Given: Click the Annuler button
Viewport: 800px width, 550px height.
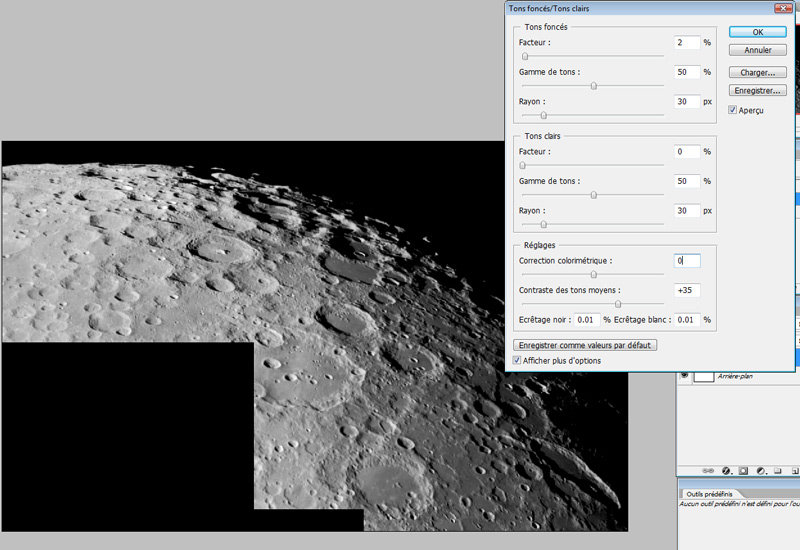Looking at the screenshot, I should click(758, 50).
